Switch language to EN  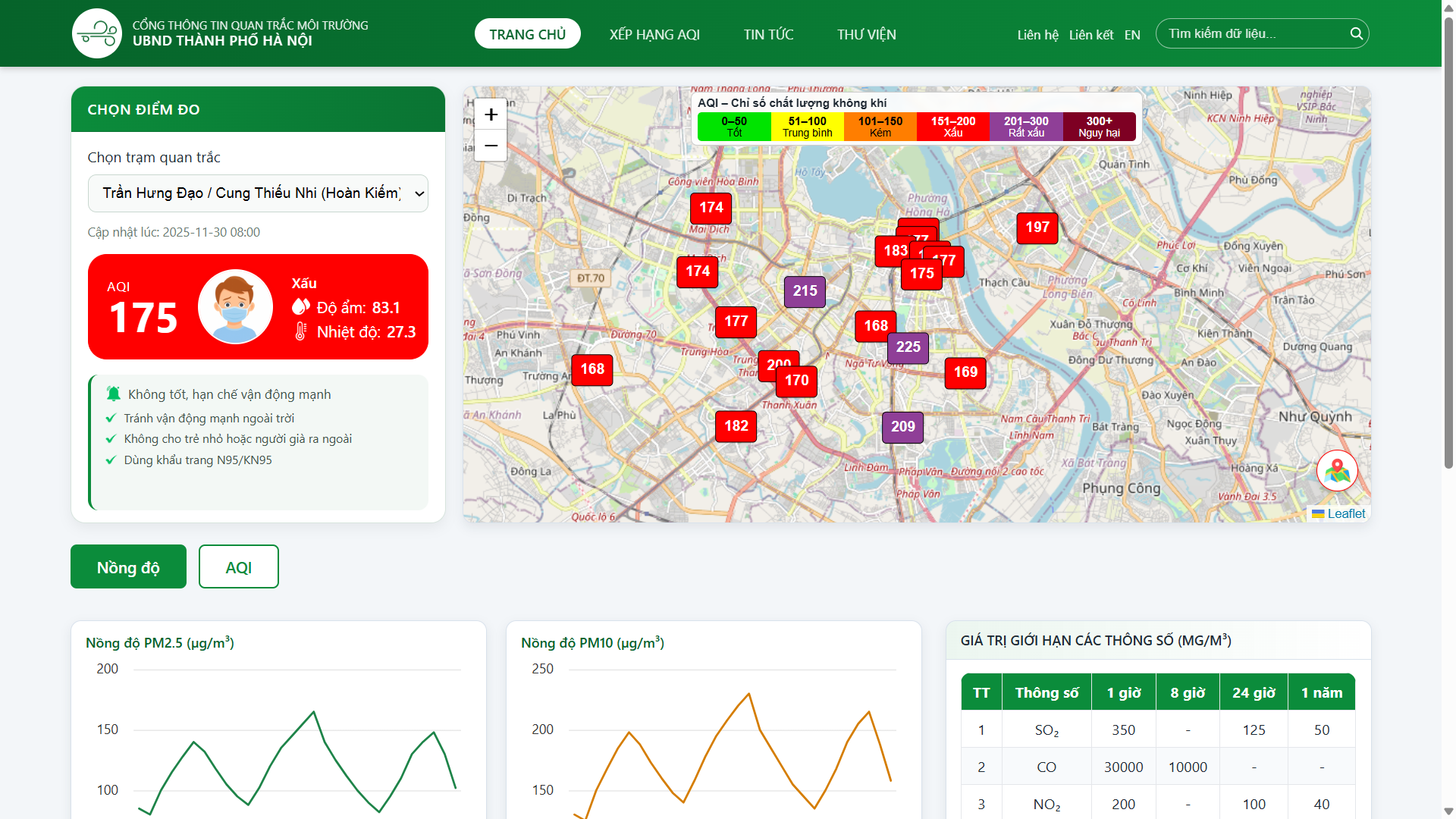[1132, 34]
